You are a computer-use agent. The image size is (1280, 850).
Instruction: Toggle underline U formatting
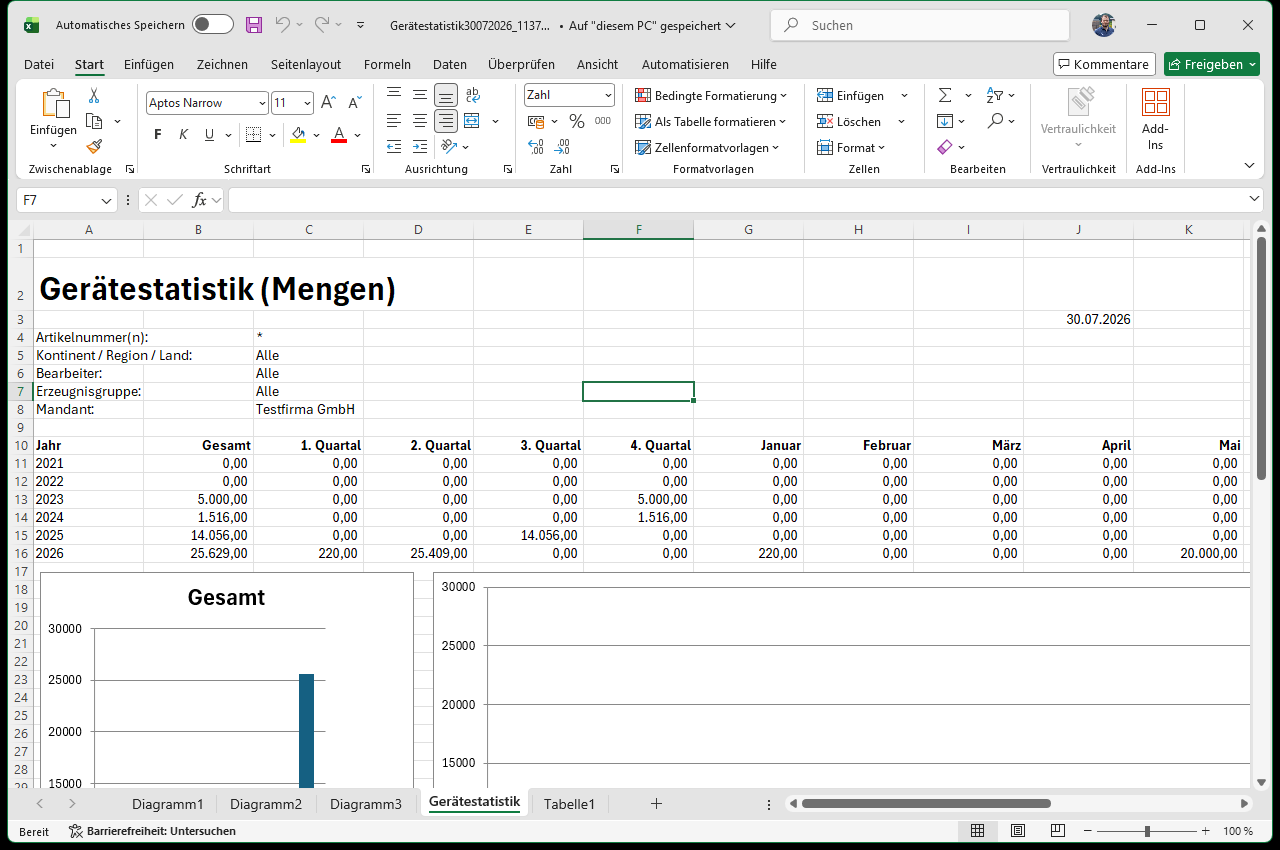pyautogui.click(x=209, y=135)
